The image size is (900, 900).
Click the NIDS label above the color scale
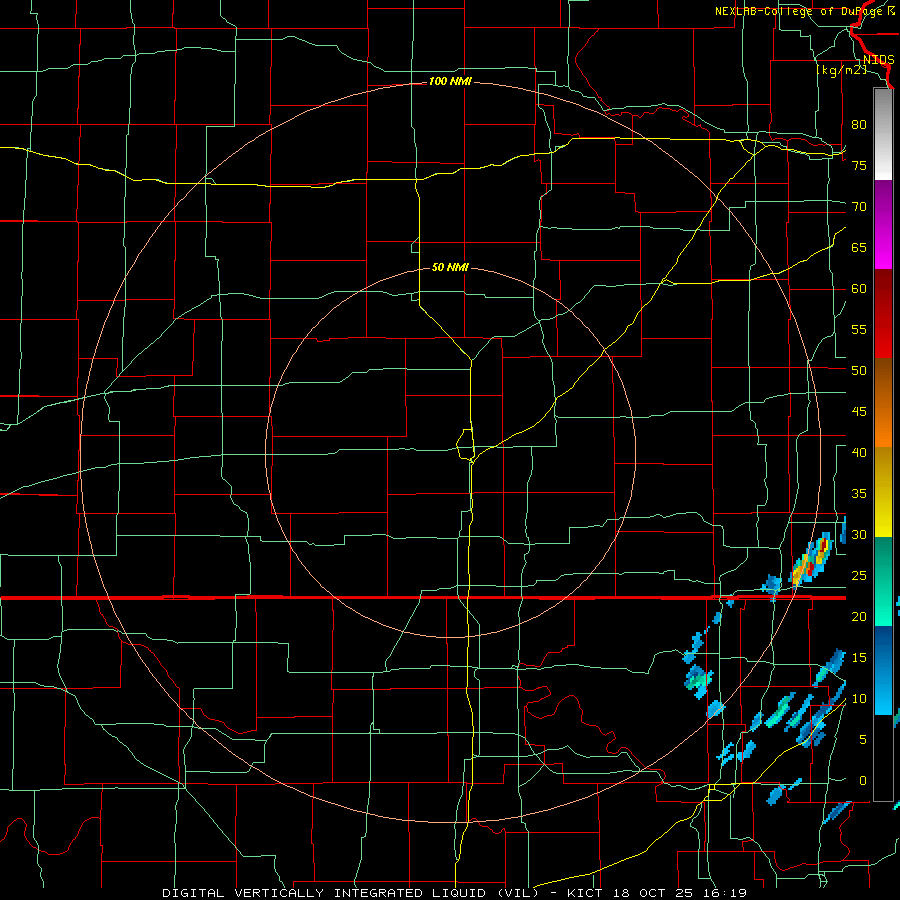tap(878, 60)
